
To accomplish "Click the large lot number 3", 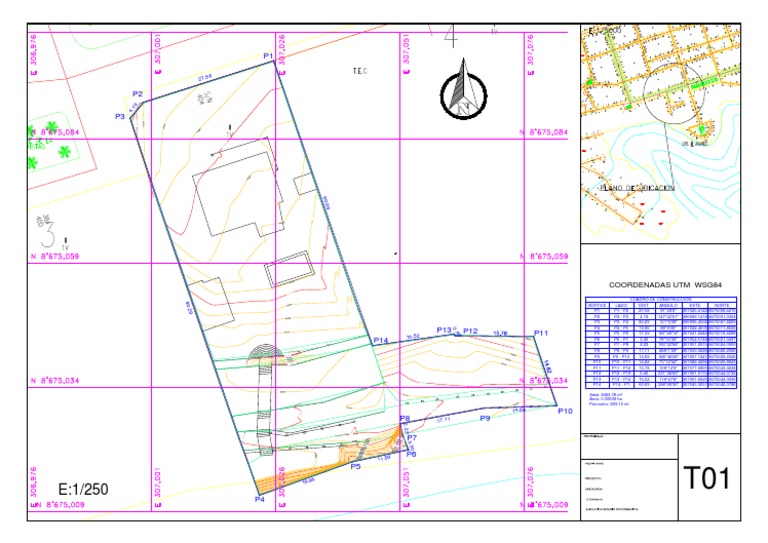I will (x=47, y=234).
